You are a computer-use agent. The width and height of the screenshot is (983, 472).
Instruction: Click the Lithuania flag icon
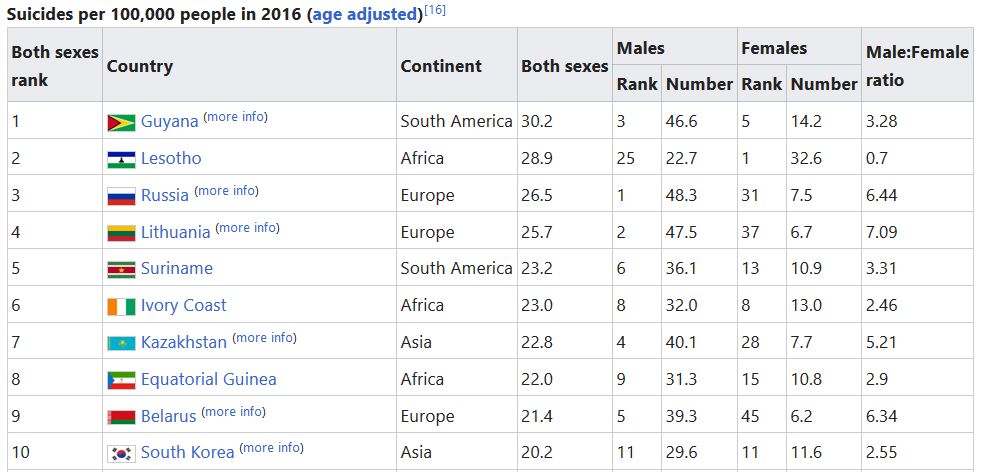coord(121,233)
